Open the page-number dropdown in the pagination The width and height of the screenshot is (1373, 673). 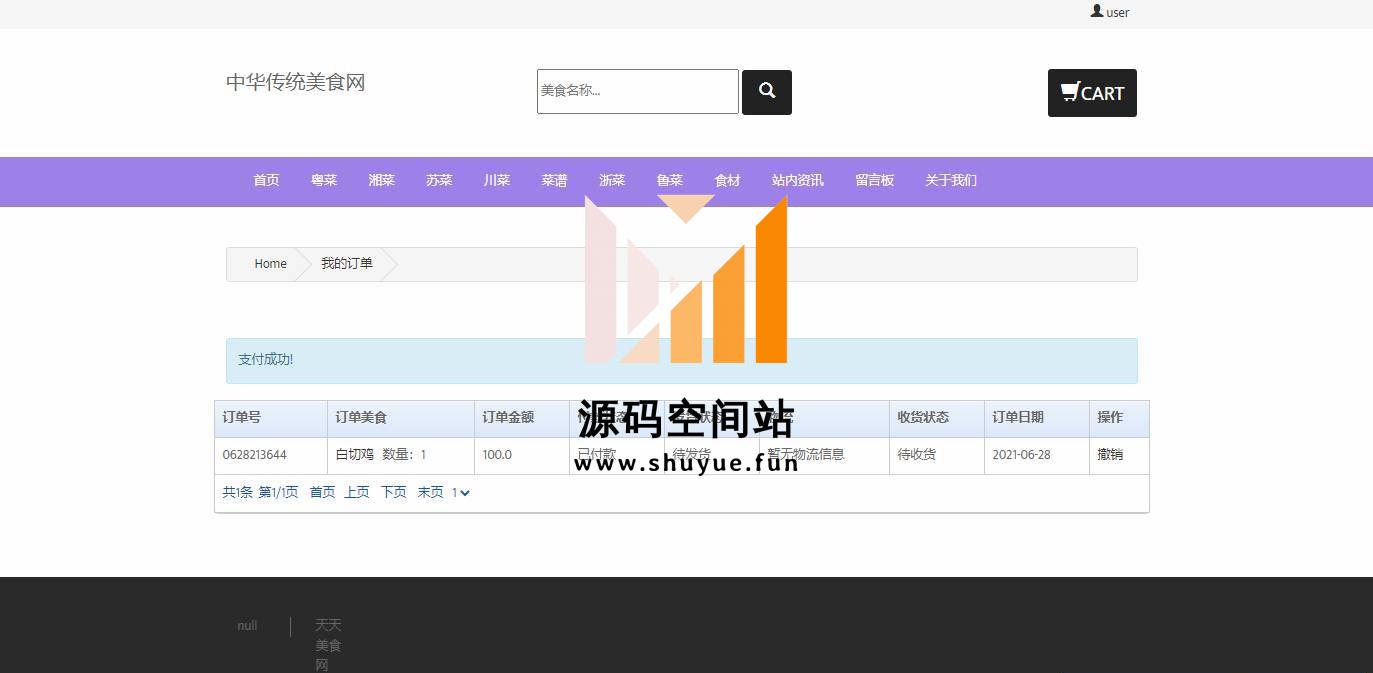coord(461,492)
